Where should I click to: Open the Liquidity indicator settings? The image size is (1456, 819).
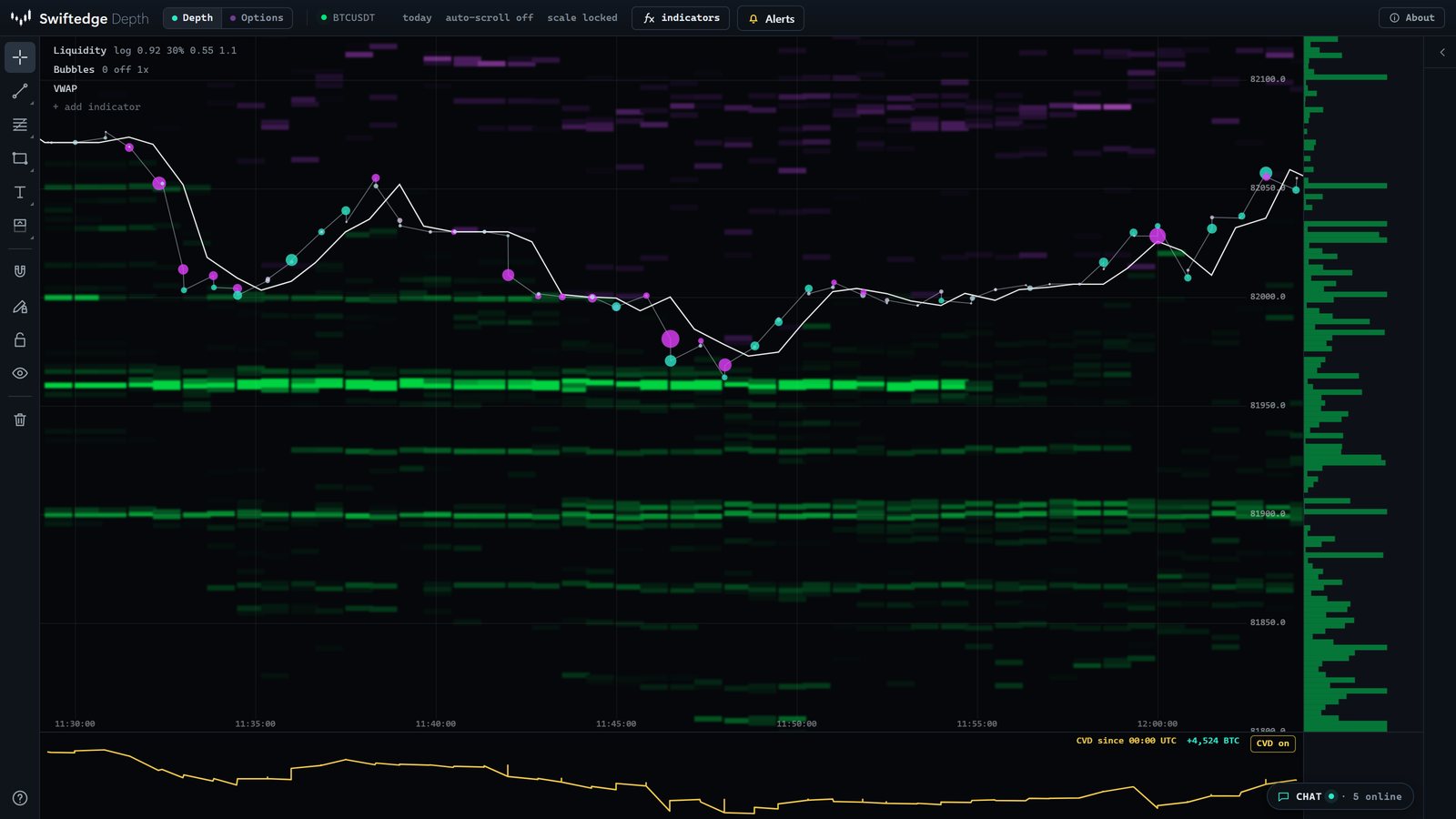[80, 51]
